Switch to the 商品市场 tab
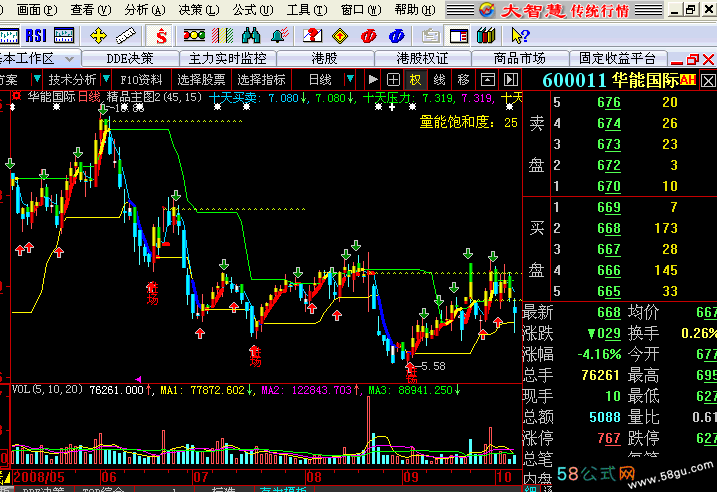This screenshot has width=717, height=492. pyautogui.click(x=519, y=59)
